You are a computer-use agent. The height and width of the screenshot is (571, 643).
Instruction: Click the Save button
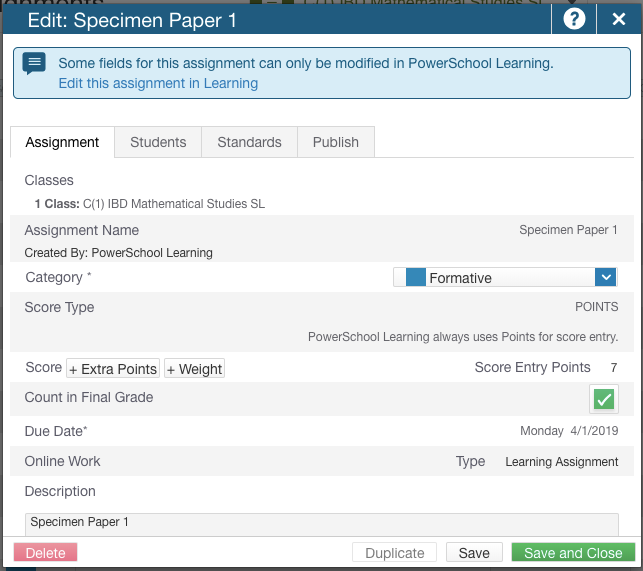click(474, 553)
